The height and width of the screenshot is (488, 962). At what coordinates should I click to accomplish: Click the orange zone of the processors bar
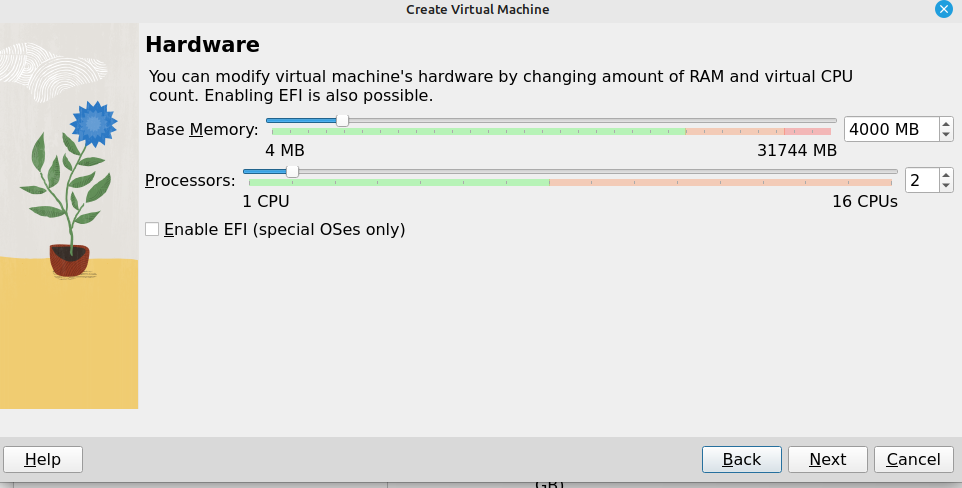tap(720, 182)
